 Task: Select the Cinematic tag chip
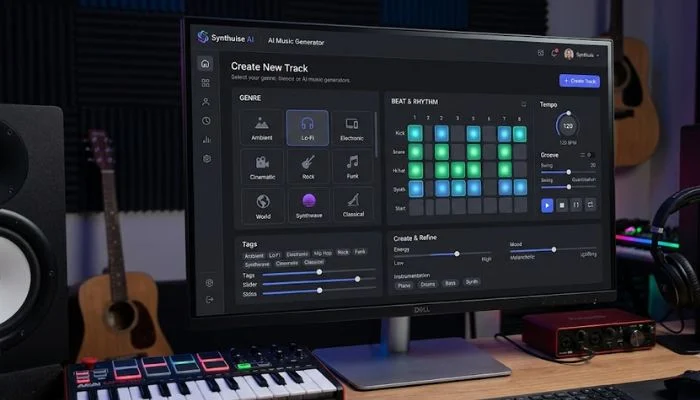pyautogui.click(x=287, y=263)
